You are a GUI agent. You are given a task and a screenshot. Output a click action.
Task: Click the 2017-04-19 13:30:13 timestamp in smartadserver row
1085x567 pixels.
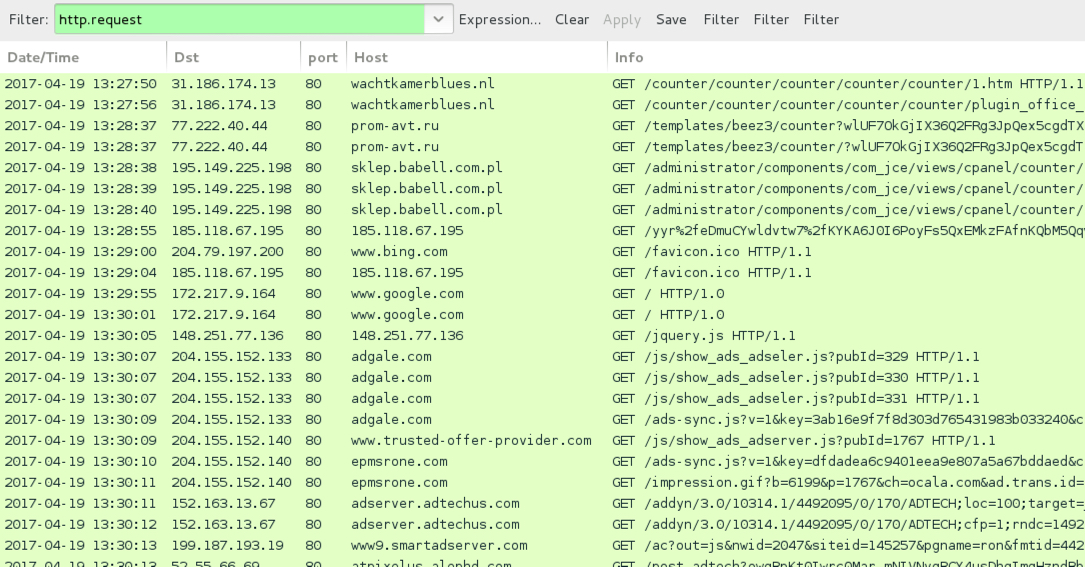pos(80,546)
